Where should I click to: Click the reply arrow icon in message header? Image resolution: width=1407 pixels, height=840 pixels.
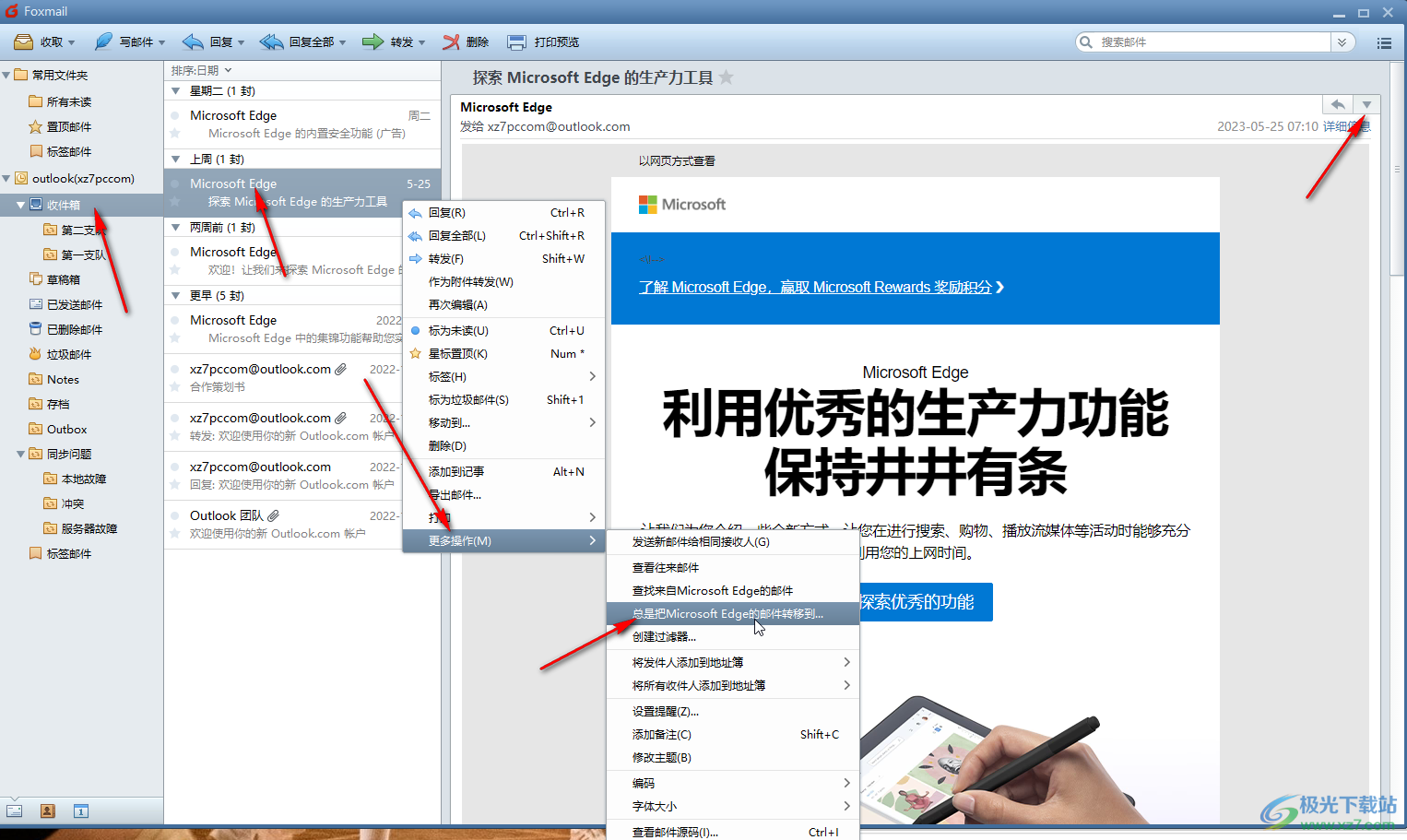1337,104
